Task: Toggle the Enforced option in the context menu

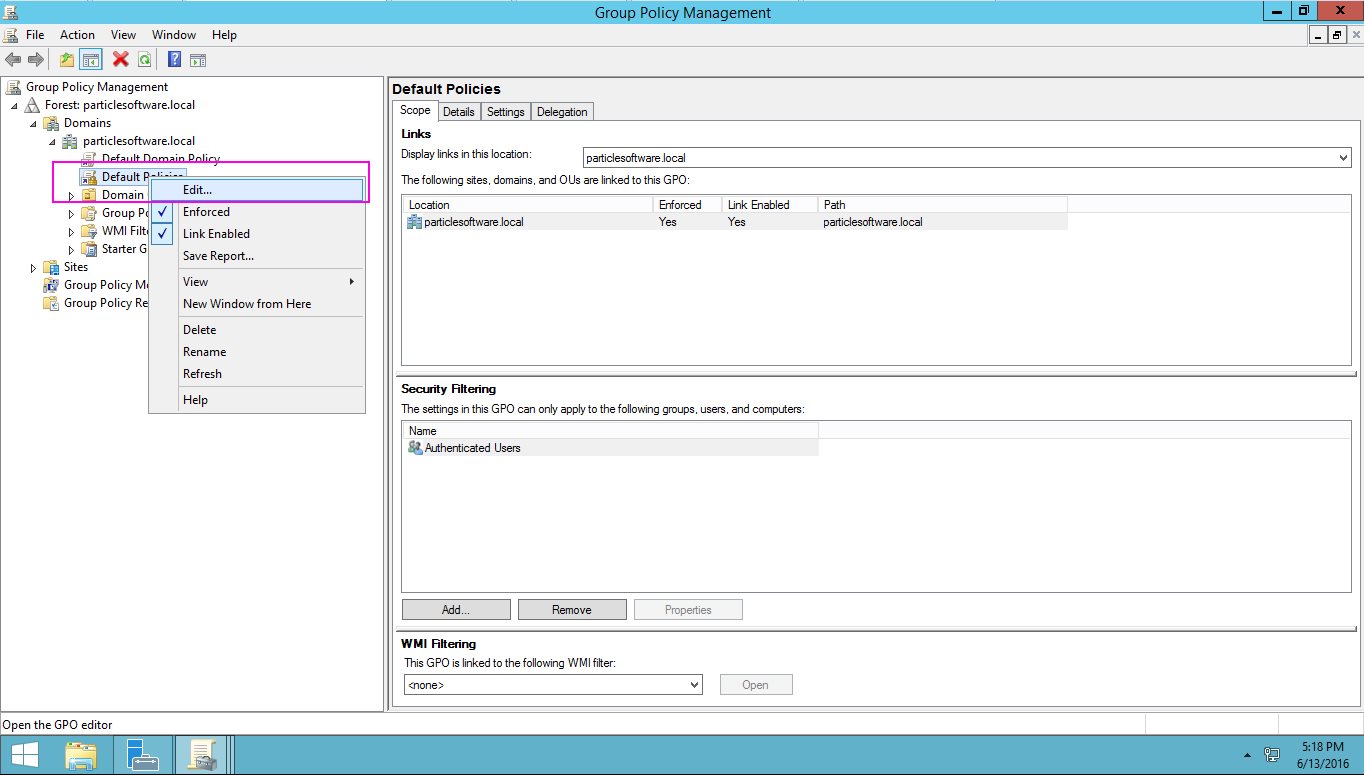Action: 256,212
